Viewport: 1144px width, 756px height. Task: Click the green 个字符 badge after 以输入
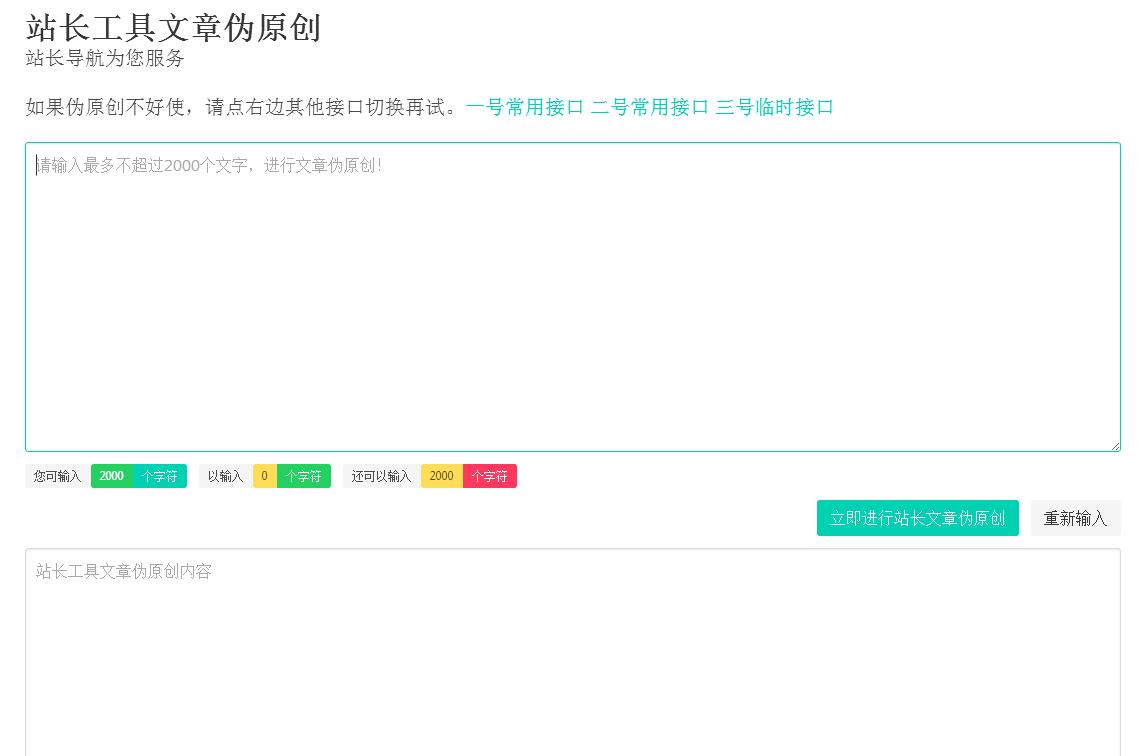[304, 477]
